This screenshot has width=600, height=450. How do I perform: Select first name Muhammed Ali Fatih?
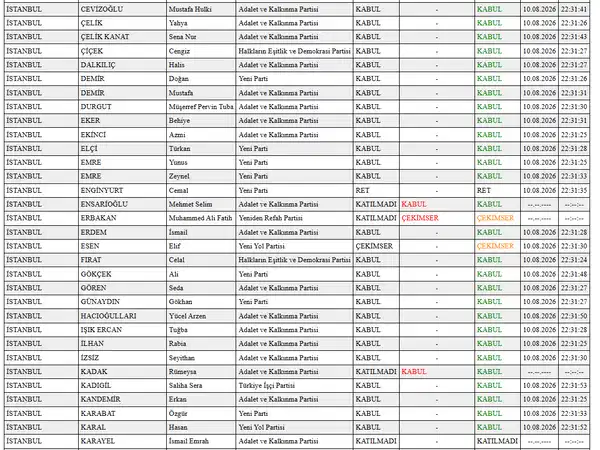pyautogui.click(x=200, y=218)
